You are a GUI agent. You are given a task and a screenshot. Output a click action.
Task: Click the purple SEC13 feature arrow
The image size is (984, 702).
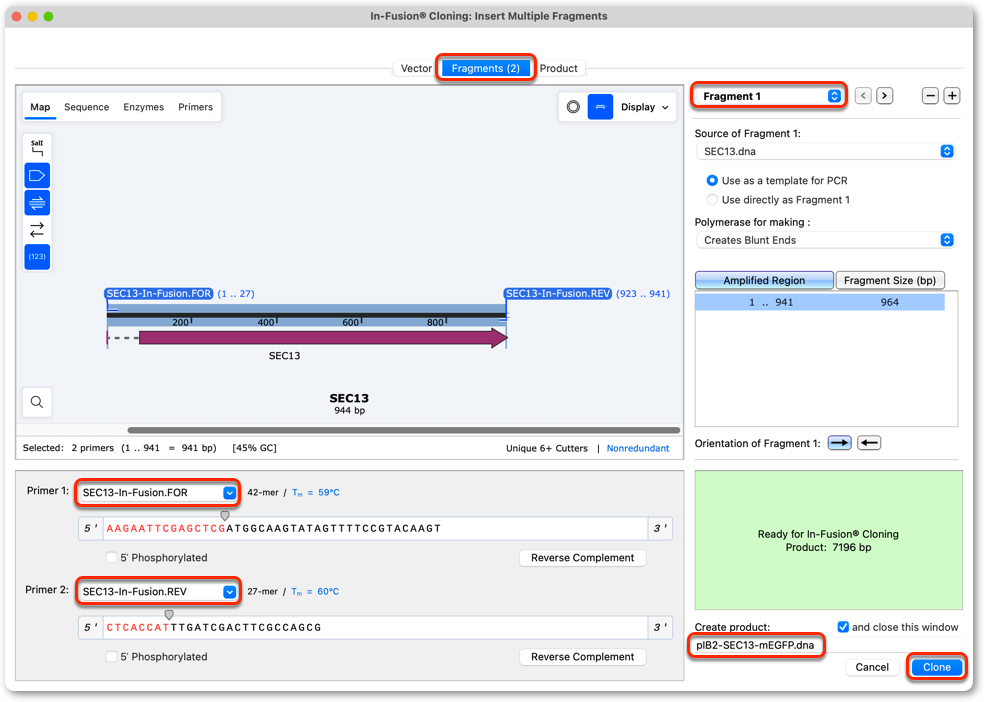[x=323, y=338]
